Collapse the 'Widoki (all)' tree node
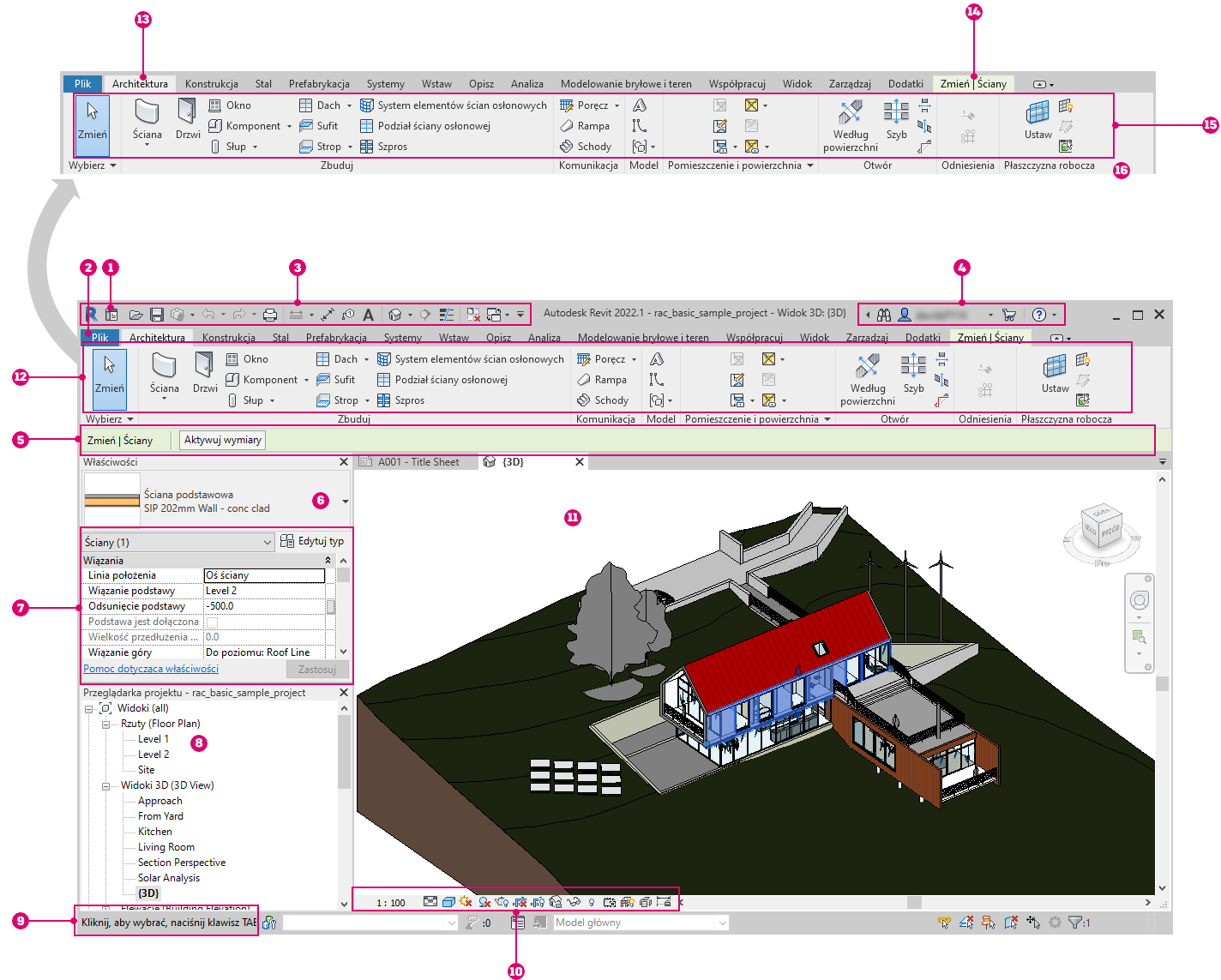This screenshot has height=980, width=1221. point(89,709)
